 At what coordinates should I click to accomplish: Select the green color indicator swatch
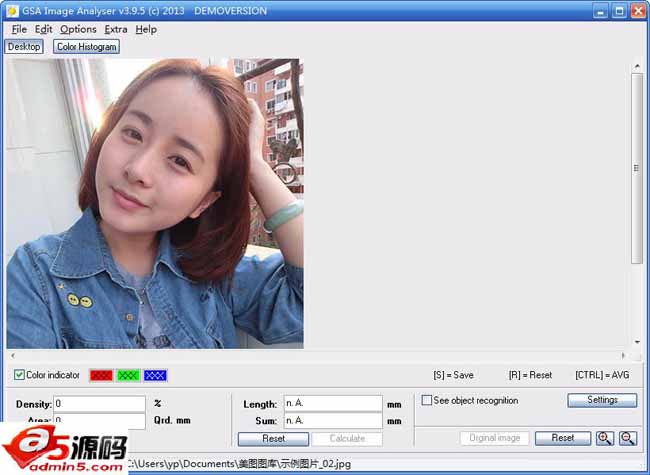click(x=128, y=375)
